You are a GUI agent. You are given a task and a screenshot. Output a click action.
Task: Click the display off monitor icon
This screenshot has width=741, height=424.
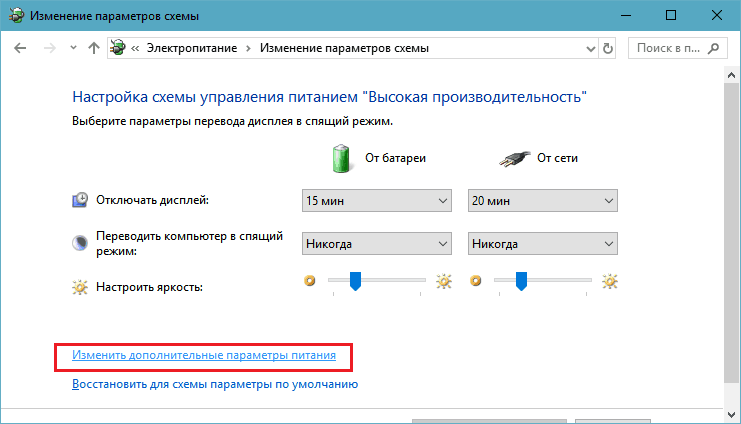tap(80, 200)
